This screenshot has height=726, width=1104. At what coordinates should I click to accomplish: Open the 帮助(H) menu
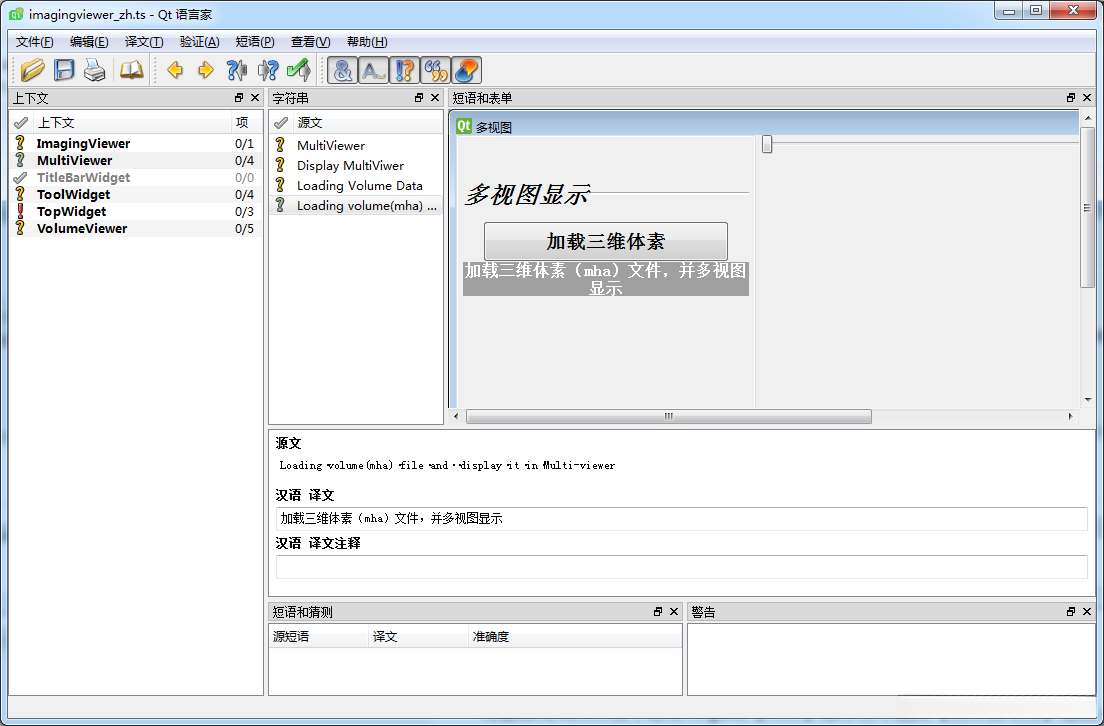click(x=367, y=42)
